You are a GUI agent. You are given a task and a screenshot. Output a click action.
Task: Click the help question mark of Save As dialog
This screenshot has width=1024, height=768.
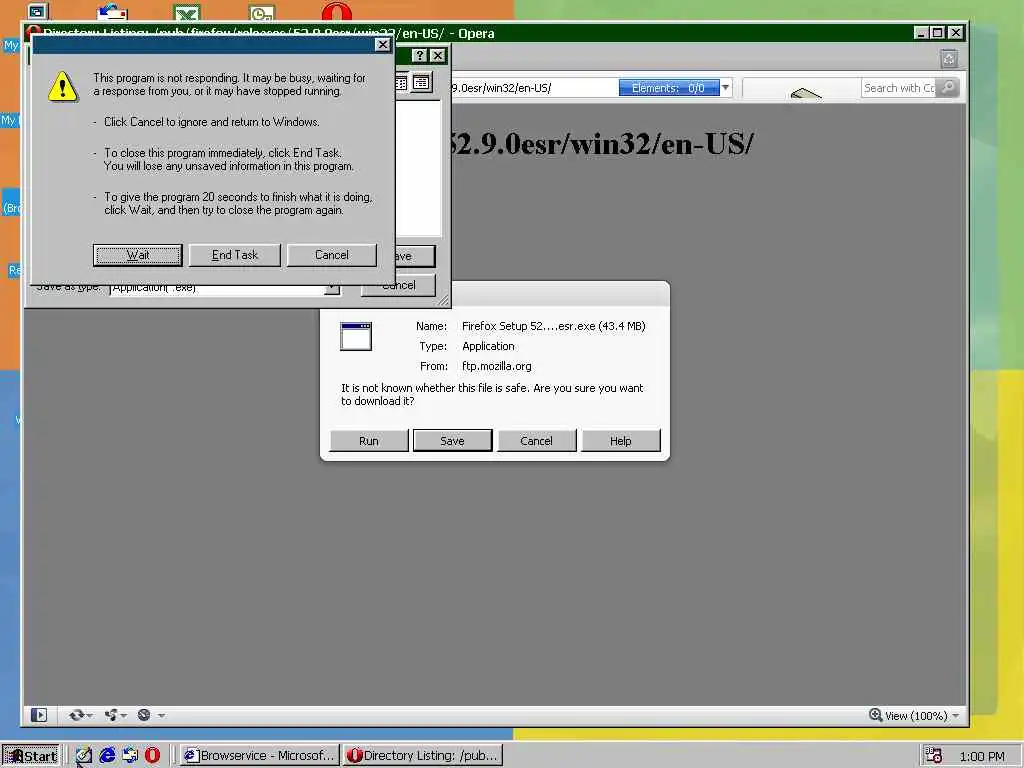point(420,56)
